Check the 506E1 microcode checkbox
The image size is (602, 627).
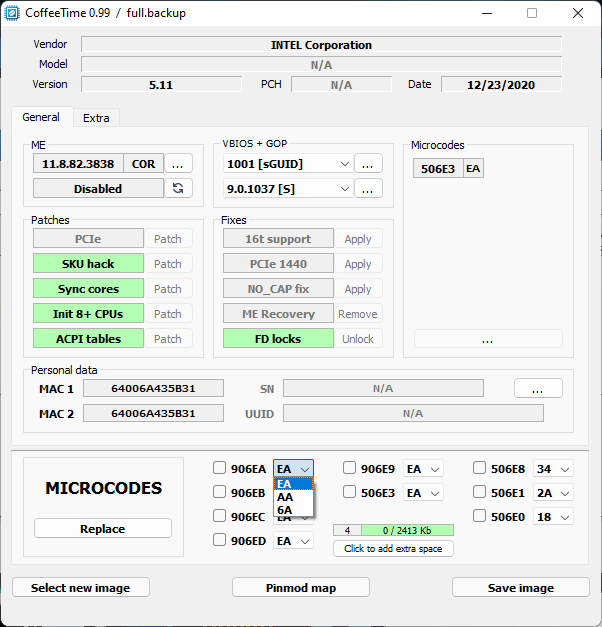tap(479, 492)
